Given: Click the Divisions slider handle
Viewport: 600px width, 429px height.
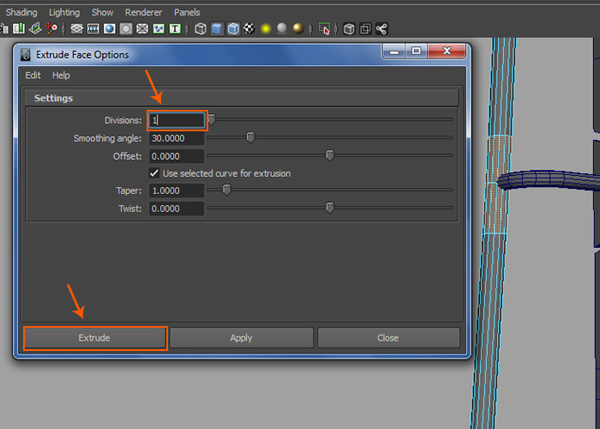Looking at the screenshot, I should (212, 119).
